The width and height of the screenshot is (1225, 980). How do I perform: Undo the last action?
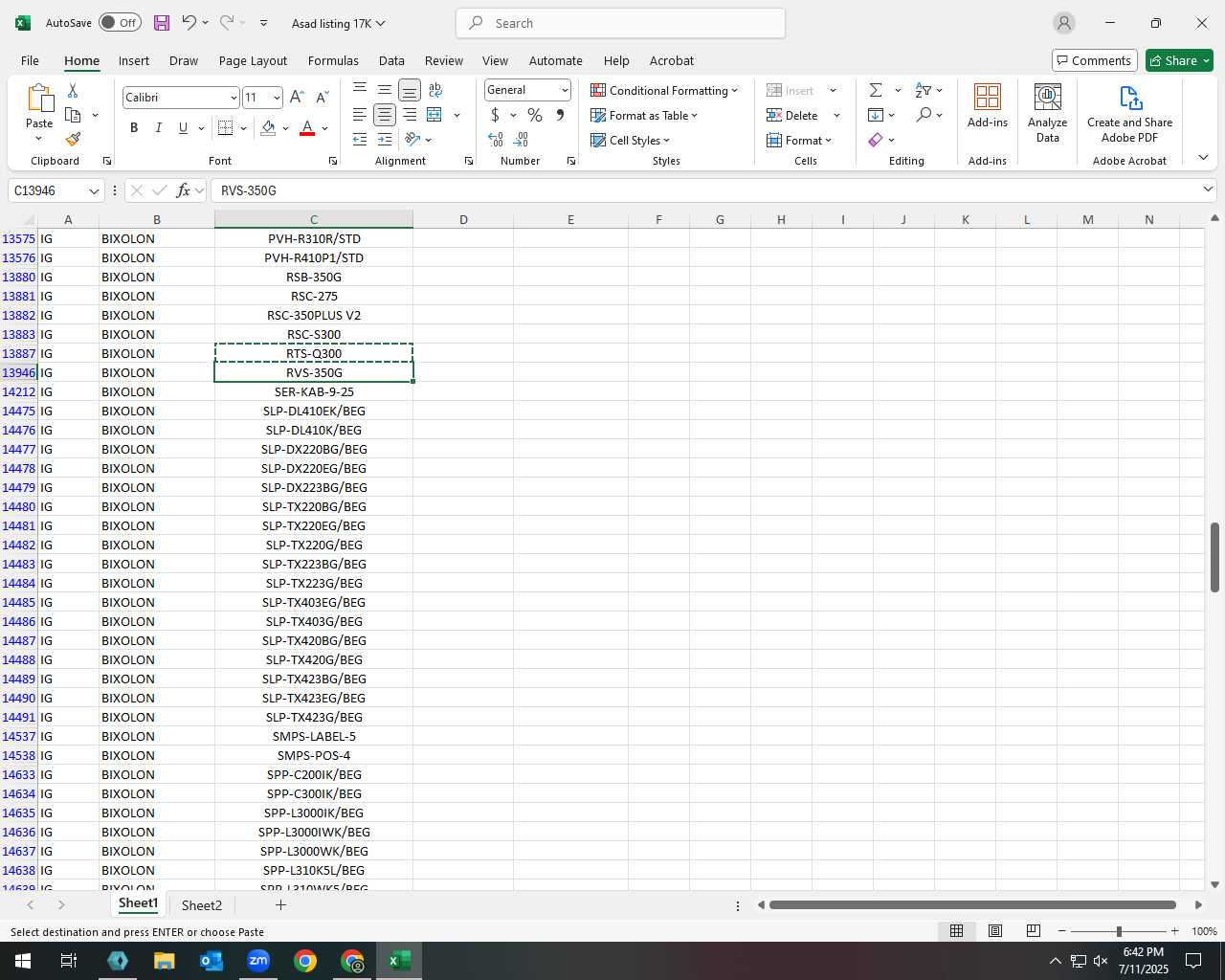pyautogui.click(x=189, y=23)
